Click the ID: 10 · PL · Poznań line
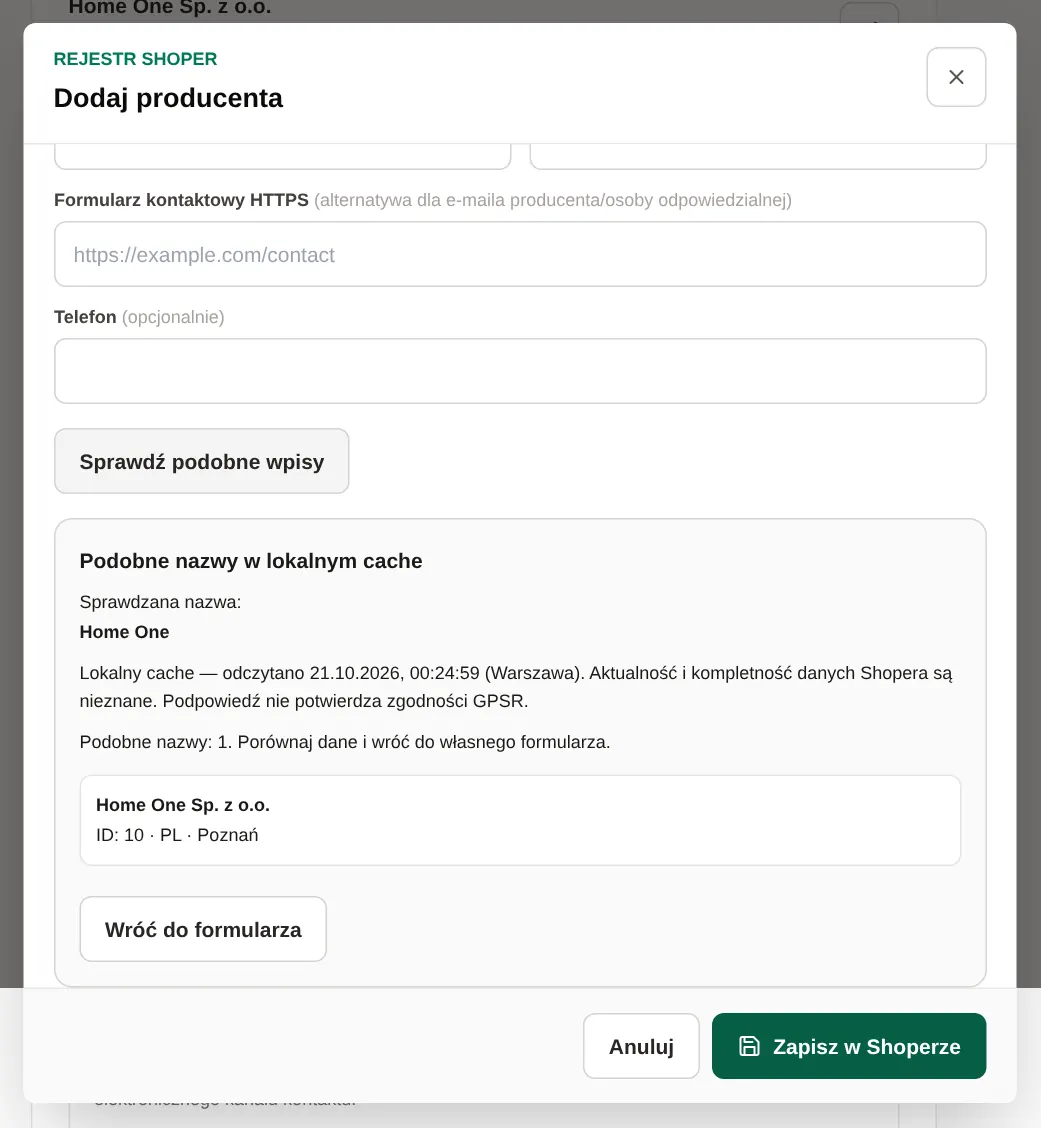 pos(177,834)
